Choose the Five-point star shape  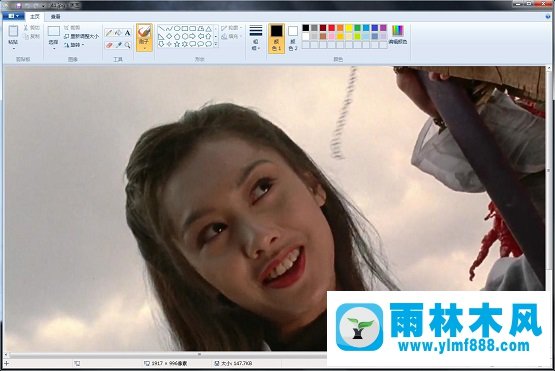(x=177, y=44)
